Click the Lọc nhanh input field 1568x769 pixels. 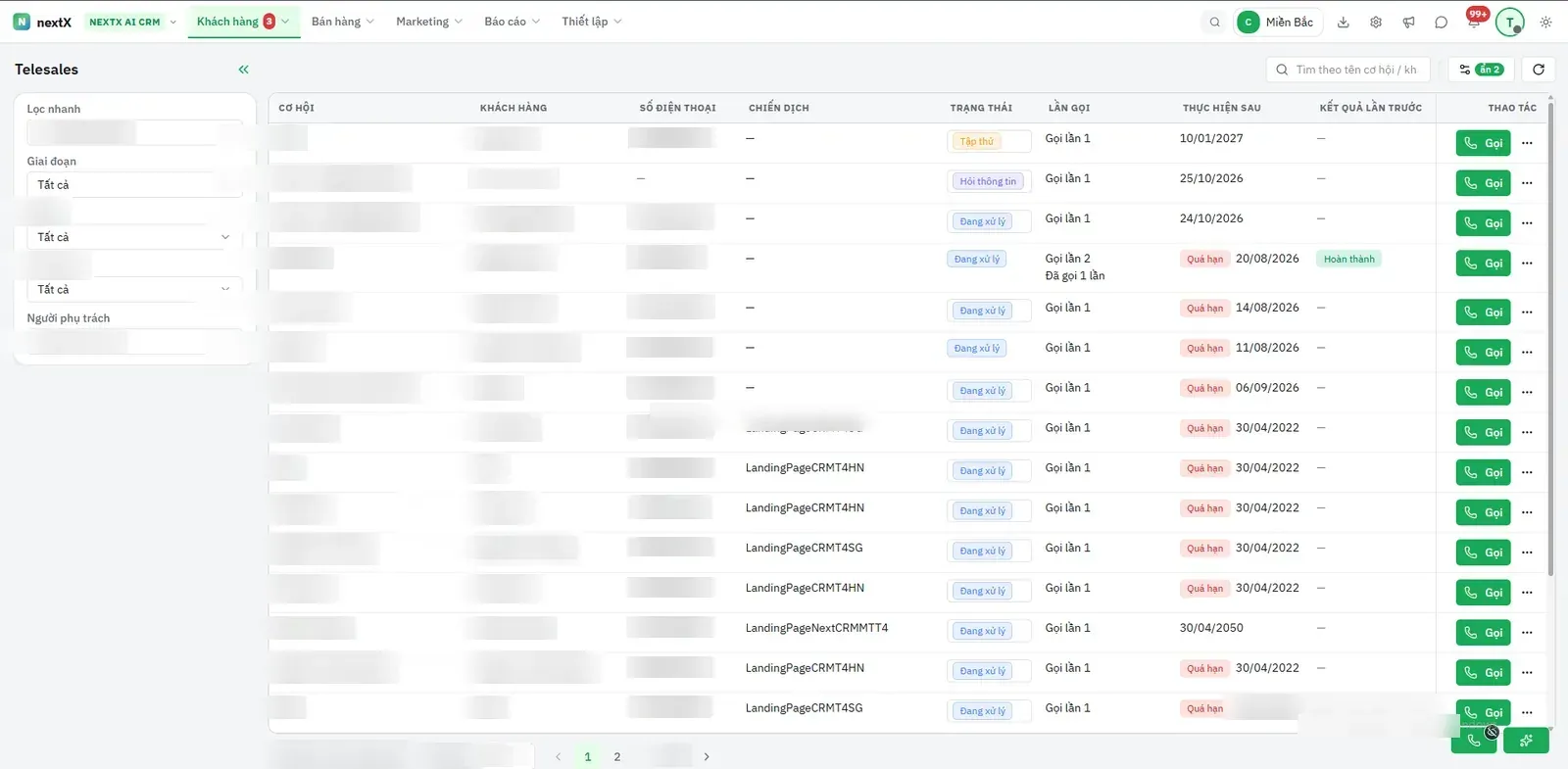point(134,132)
